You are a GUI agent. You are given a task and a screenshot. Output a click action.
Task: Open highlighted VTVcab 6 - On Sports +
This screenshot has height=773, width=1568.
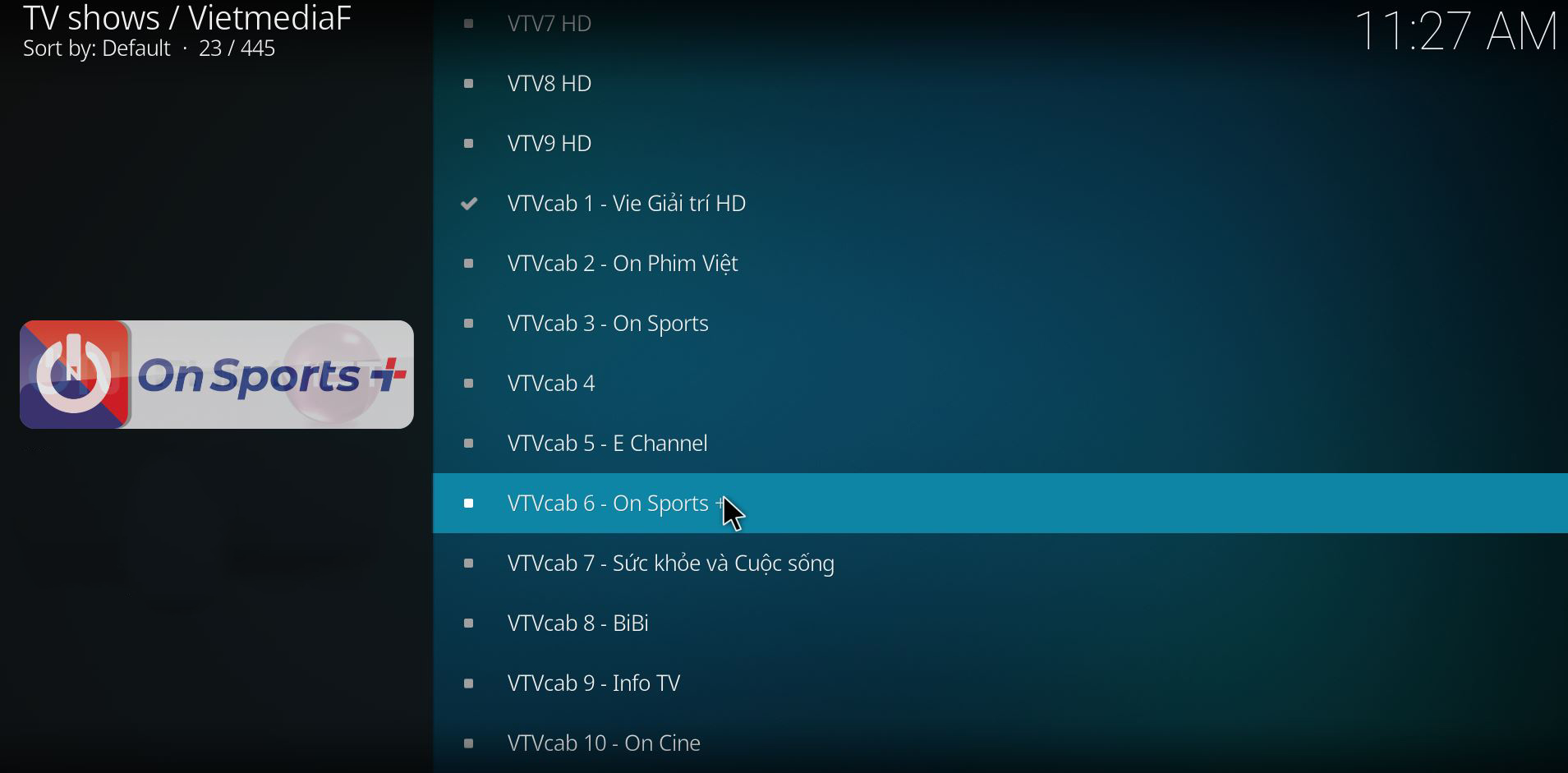1000,504
